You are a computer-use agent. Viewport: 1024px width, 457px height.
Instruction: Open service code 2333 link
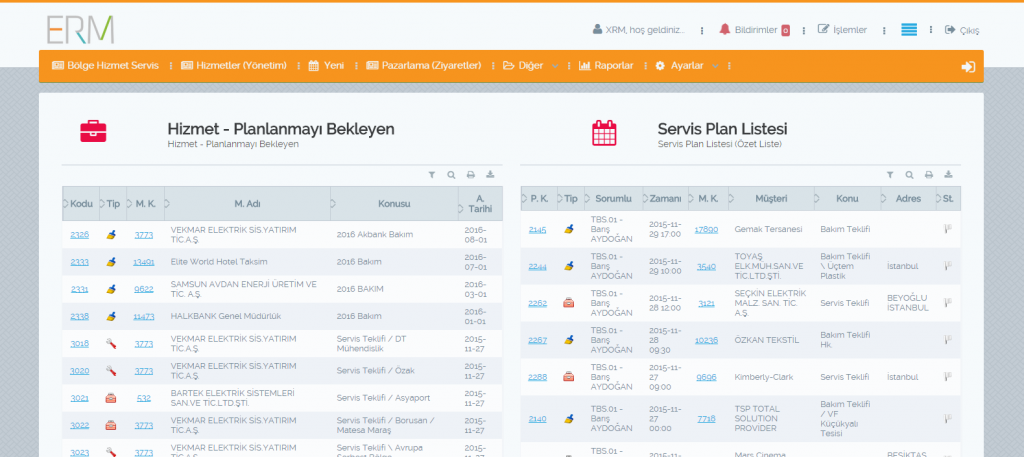[x=80, y=262]
